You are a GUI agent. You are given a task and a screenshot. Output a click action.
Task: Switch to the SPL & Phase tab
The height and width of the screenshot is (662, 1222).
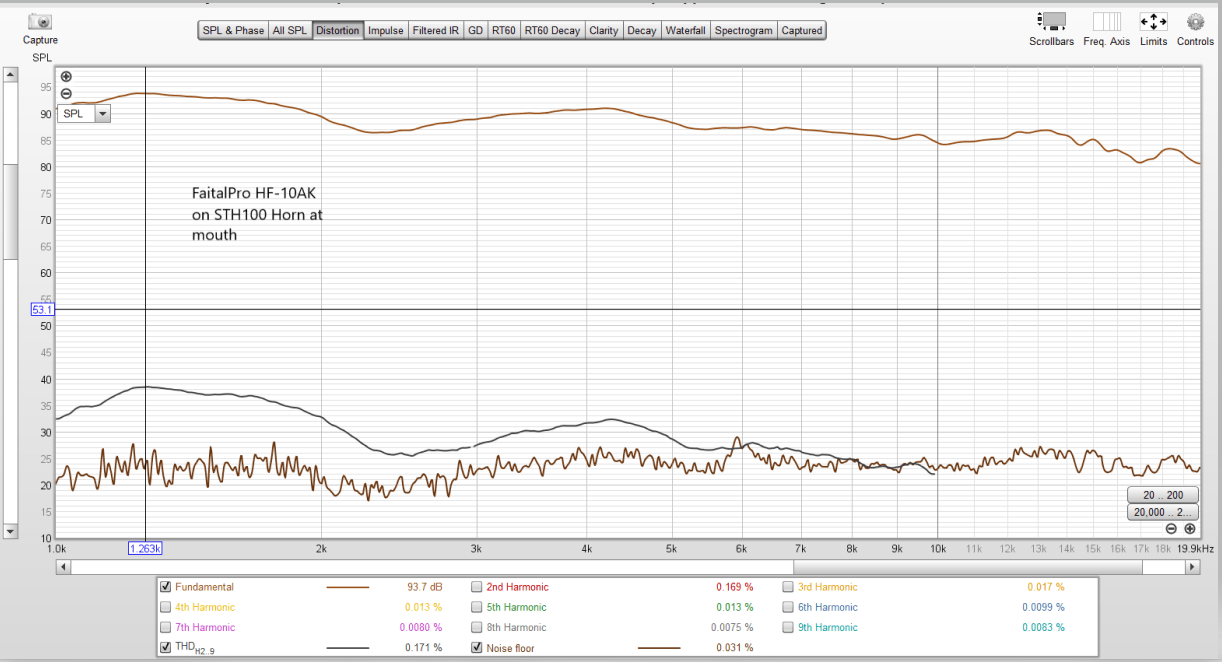(x=233, y=31)
